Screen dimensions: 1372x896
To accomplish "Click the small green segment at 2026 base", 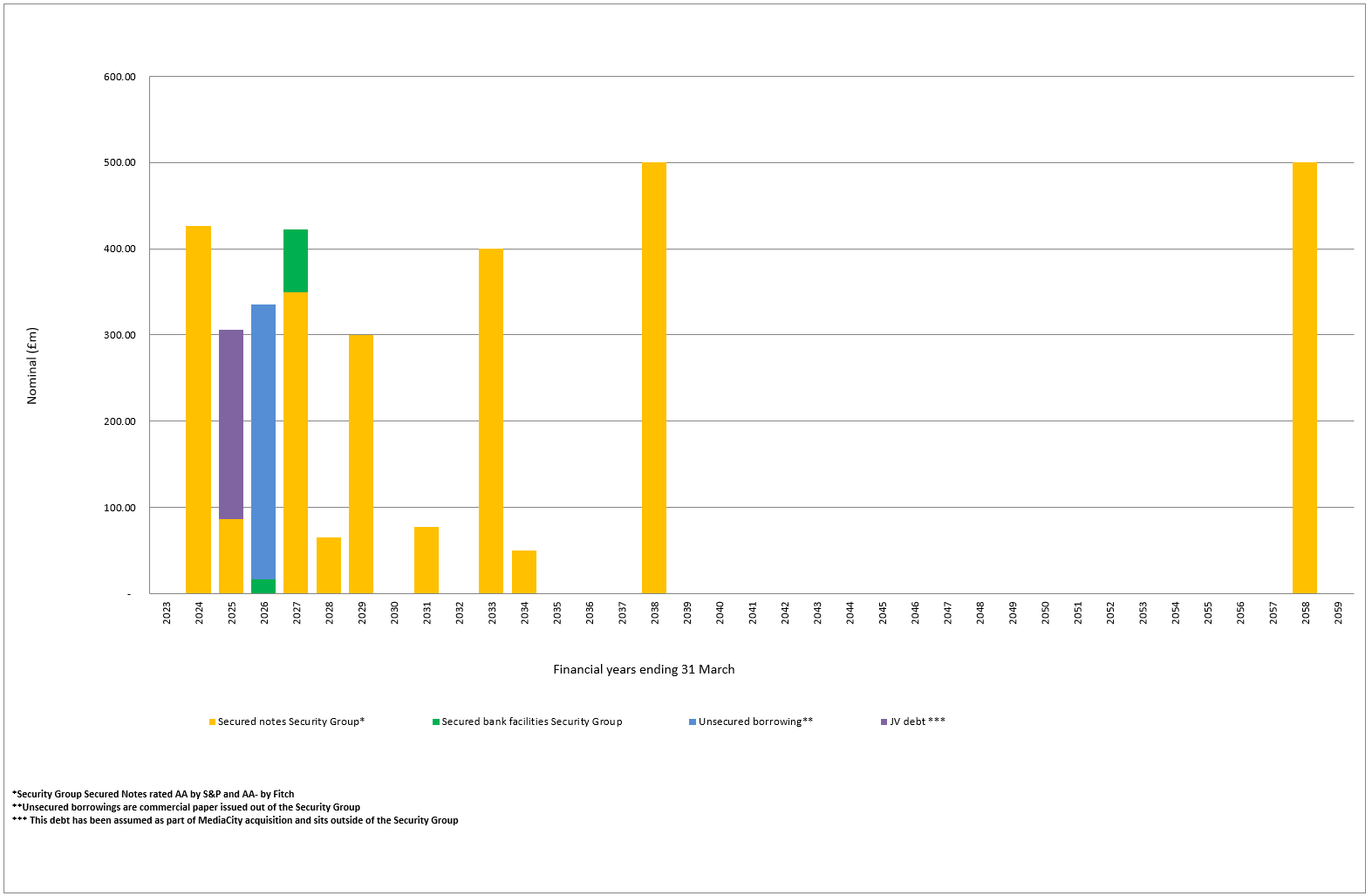I will [x=263, y=586].
